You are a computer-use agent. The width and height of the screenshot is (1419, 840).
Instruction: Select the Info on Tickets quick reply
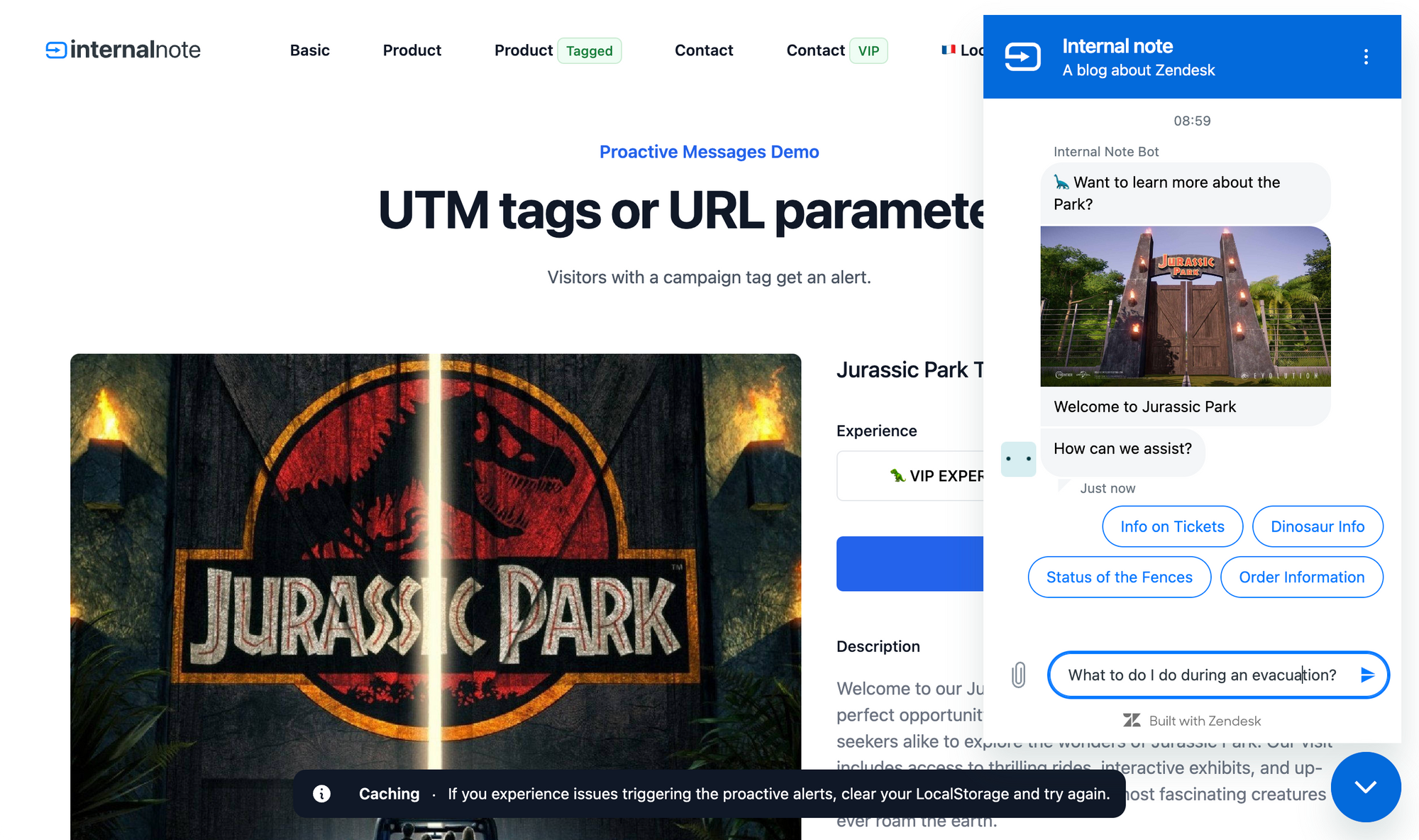pyautogui.click(x=1172, y=526)
